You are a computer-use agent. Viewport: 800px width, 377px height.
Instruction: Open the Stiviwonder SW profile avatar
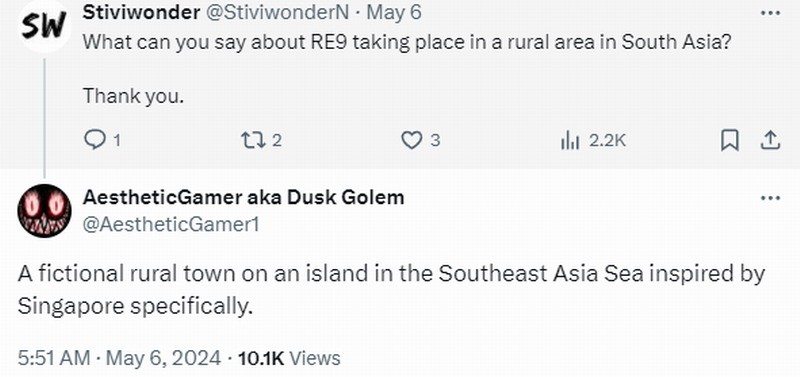click(x=44, y=25)
